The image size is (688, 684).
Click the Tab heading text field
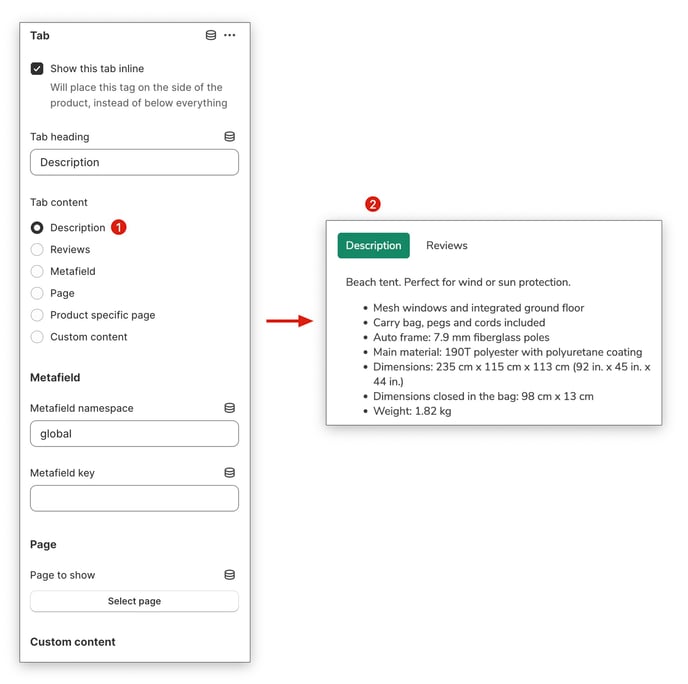click(x=134, y=163)
